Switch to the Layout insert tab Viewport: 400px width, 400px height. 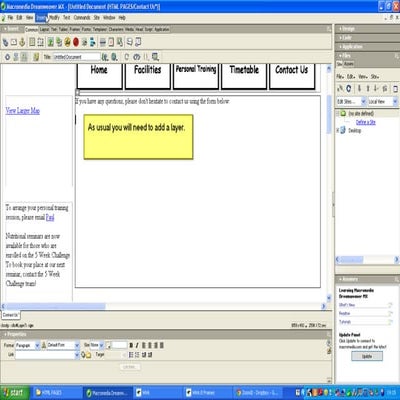44,29
